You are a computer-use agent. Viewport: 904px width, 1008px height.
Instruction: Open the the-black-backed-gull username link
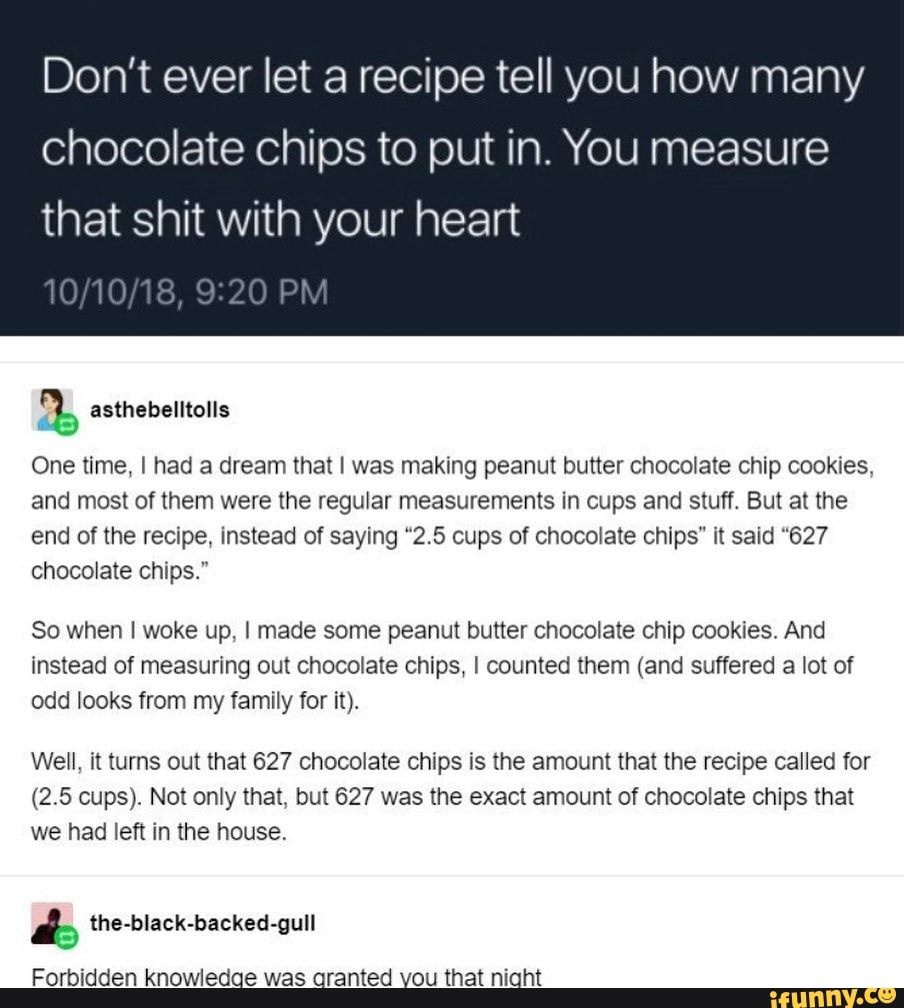tap(202, 924)
